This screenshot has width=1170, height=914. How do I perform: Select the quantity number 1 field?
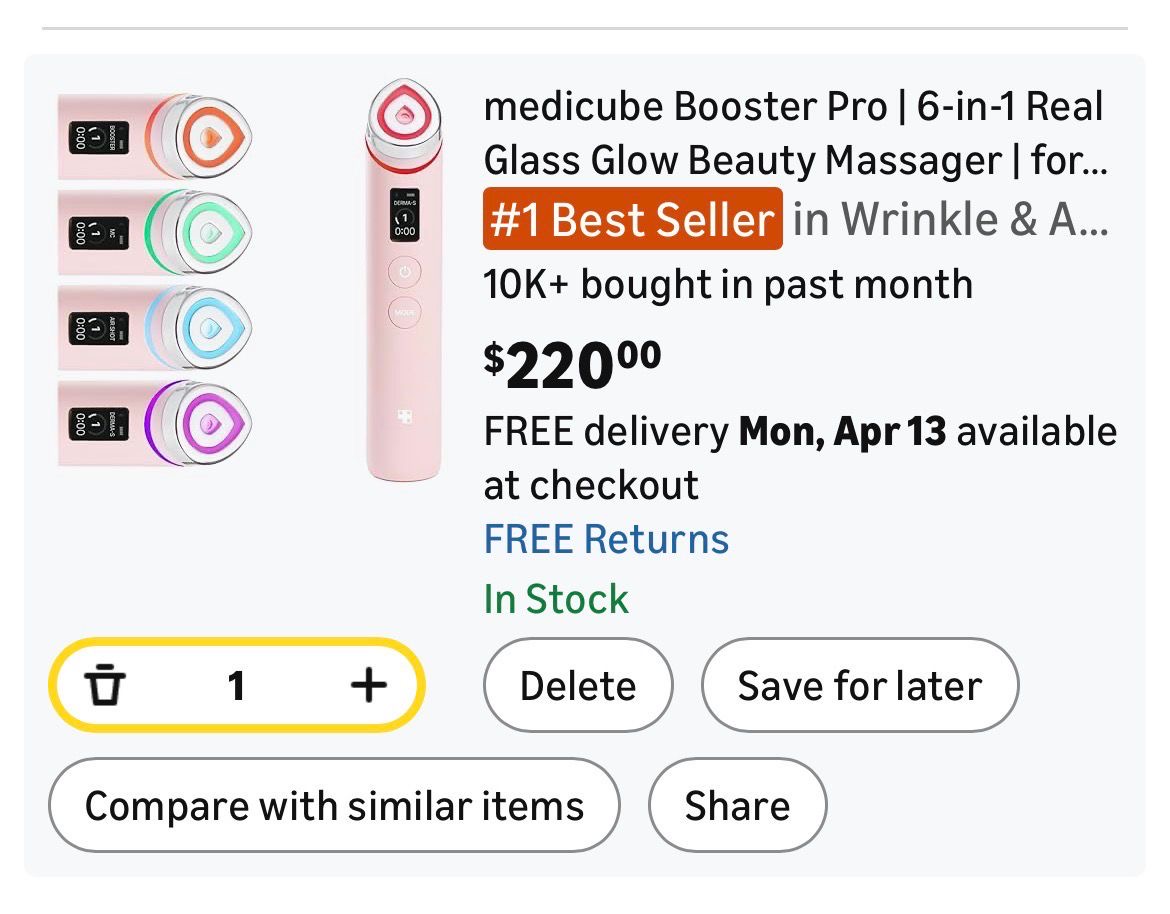tap(236, 686)
